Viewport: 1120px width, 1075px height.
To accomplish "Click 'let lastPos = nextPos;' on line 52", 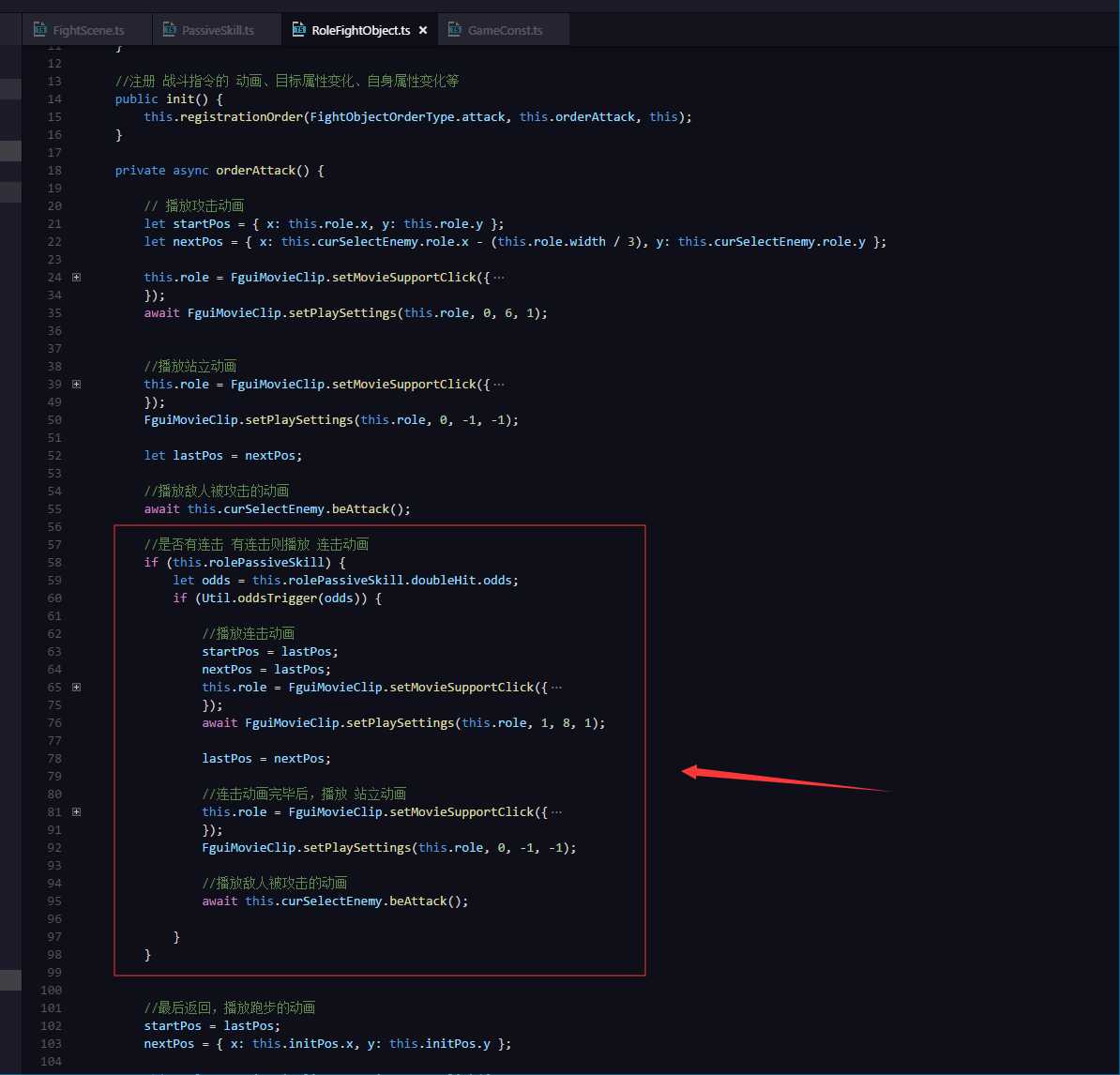I will tap(223, 456).
